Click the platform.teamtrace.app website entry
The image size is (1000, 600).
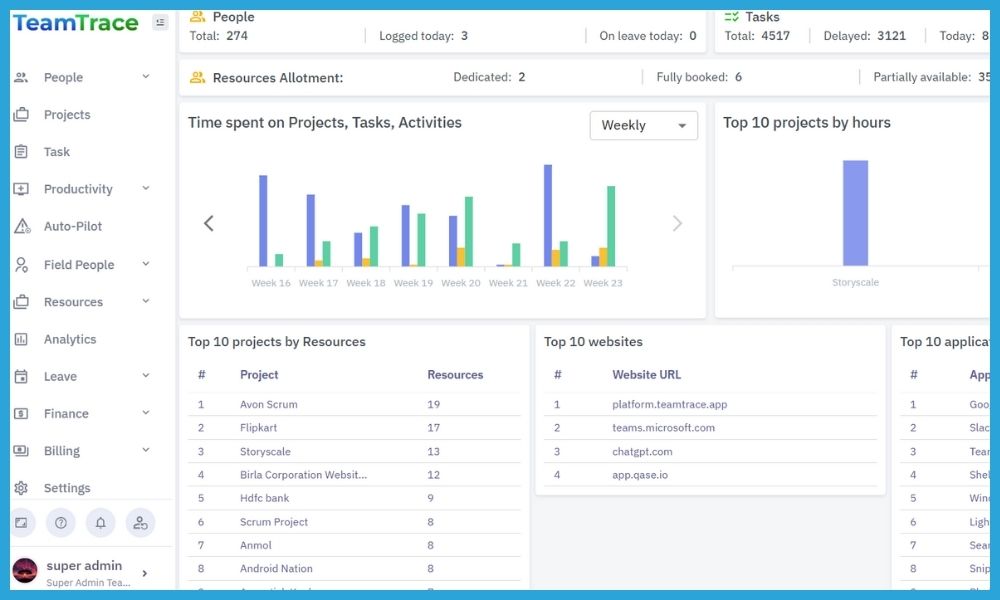(x=670, y=404)
